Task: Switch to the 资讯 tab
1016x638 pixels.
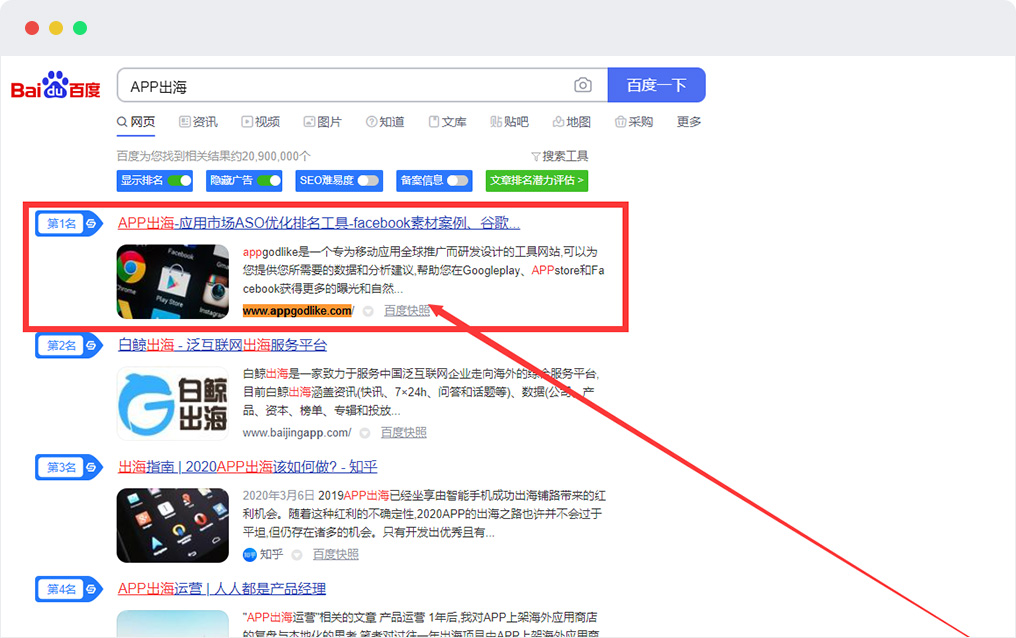Action: pos(198,122)
